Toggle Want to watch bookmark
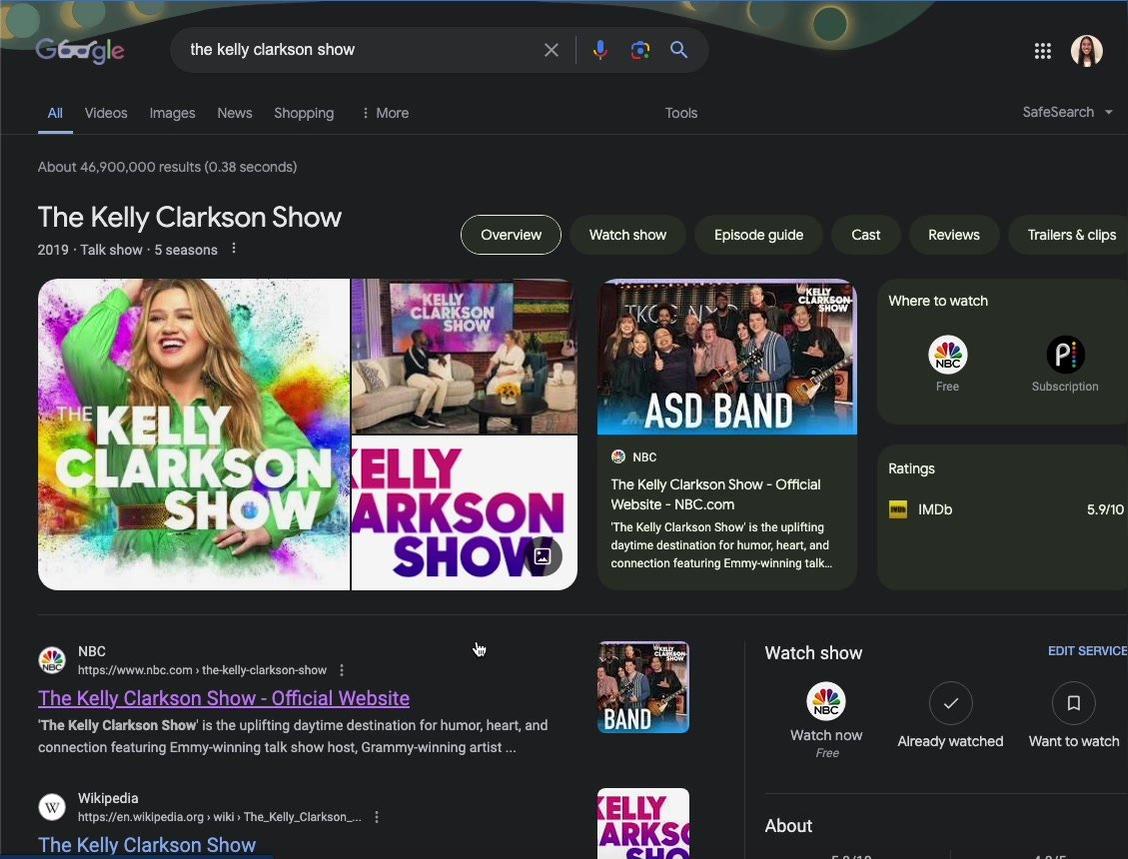Viewport: 1128px width, 859px height. (1073, 703)
